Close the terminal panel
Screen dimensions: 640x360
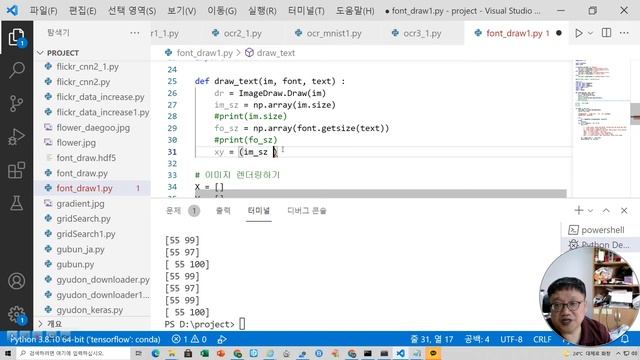(624, 211)
